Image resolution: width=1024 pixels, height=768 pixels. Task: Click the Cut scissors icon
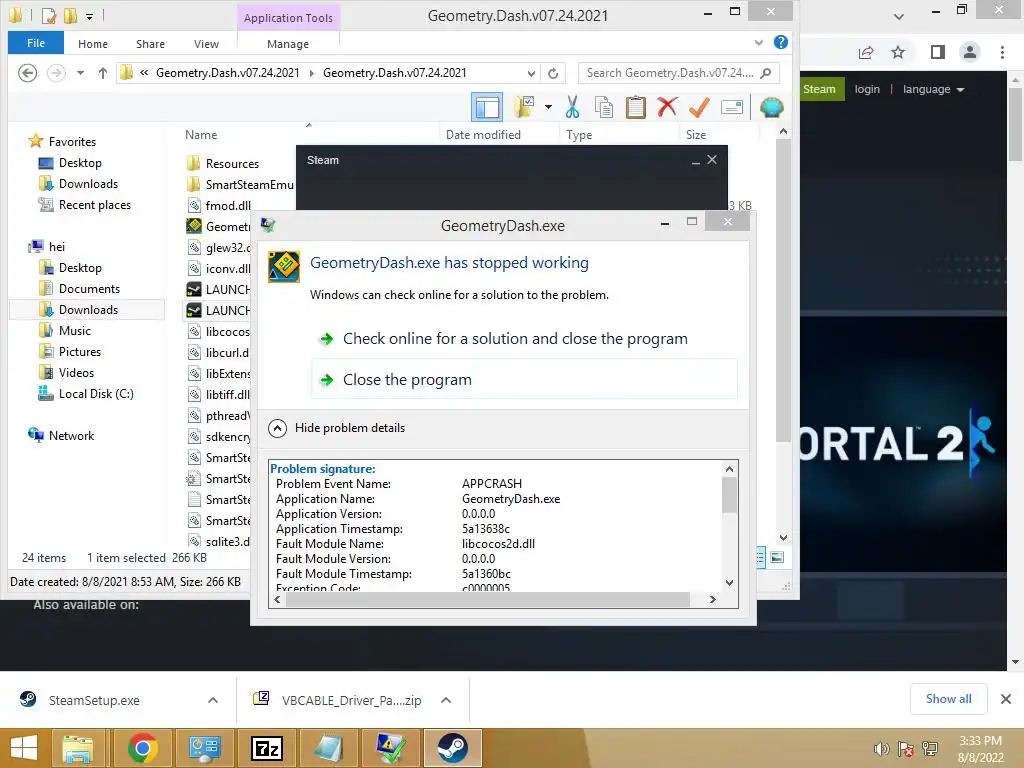pyautogui.click(x=573, y=107)
